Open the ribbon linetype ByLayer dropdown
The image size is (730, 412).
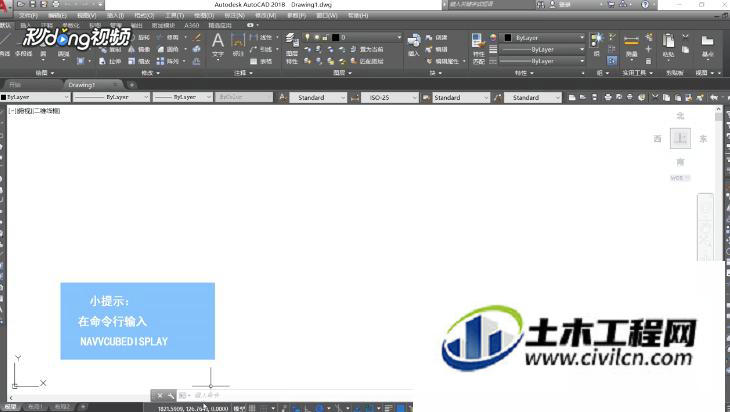pyautogui.click(x=542, y=61)
